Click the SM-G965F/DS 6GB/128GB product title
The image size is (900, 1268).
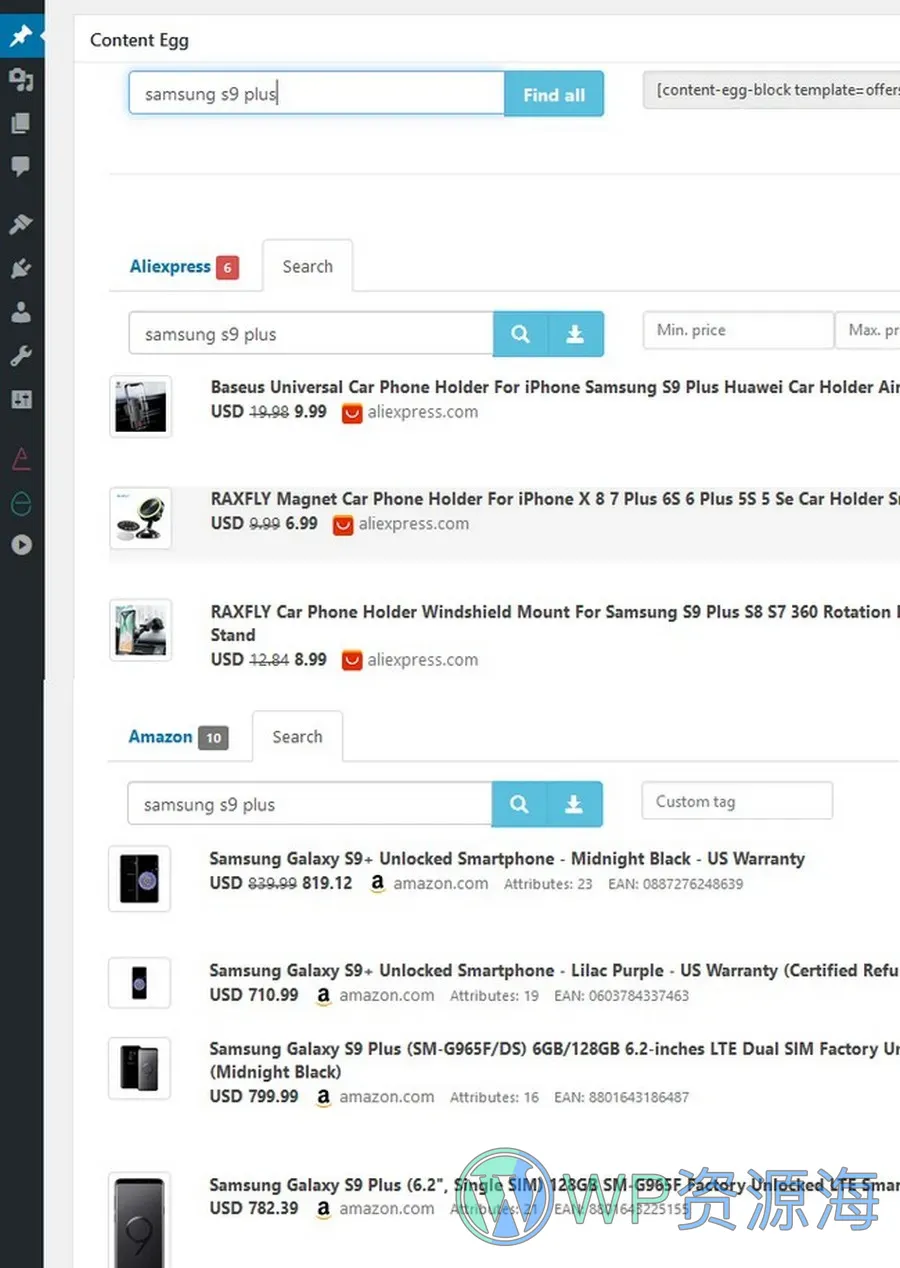[x=554, y=1060]
